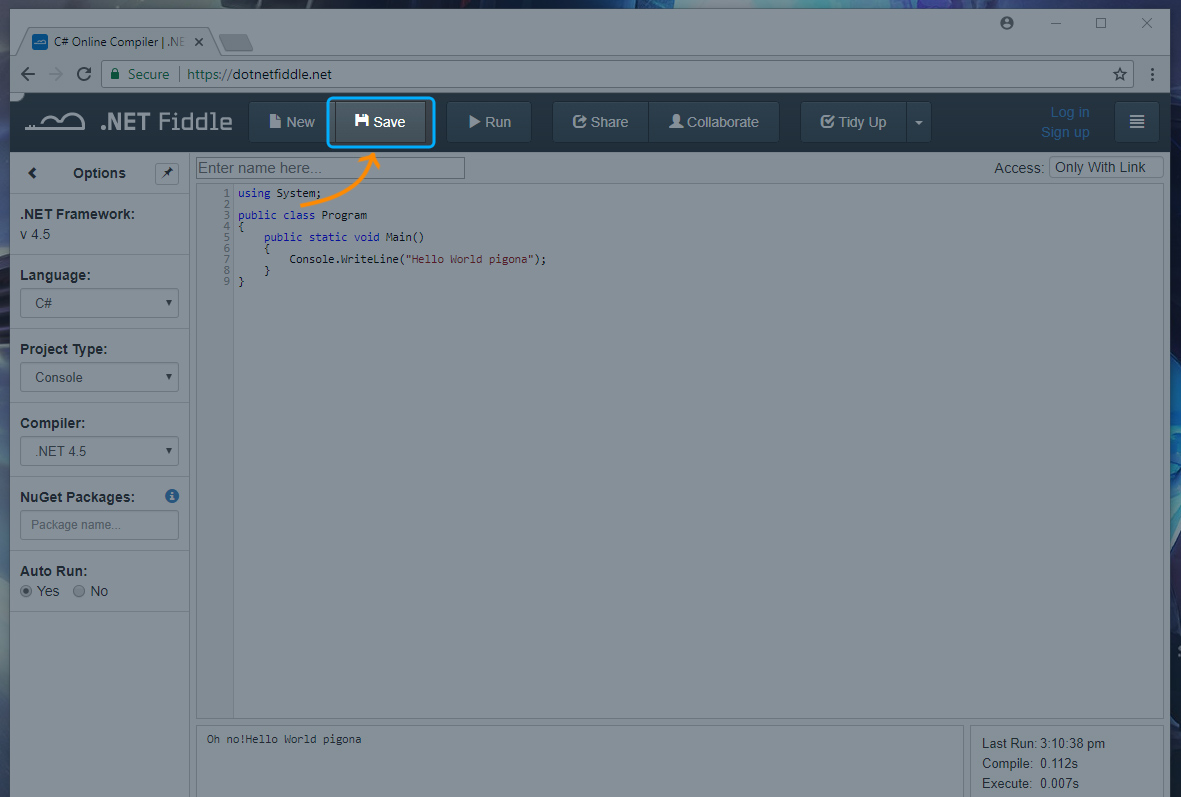1181x797 pixels.
Task: Change Access dropdown from Only With Link
Action: pos(1105,167)
